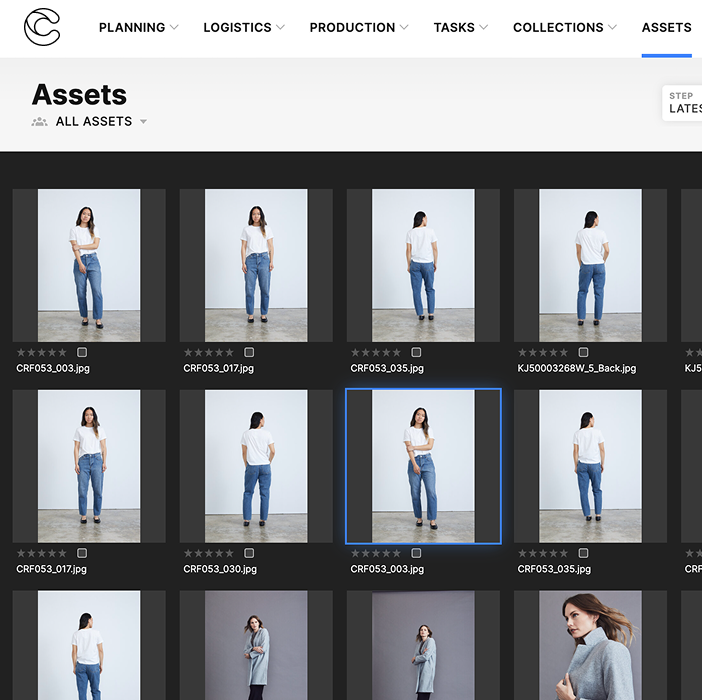
Task: Tick the checkbox for KJ50003268W_5_Back.jpg
Action: pyautogui.click(x=583, y=352)
